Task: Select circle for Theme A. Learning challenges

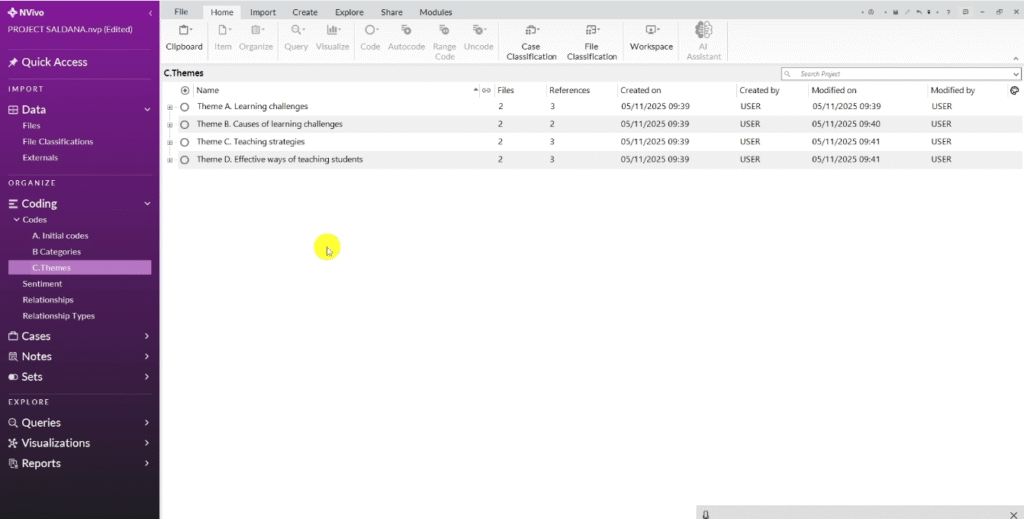Action: pyautogui.click(x=185, y=107)
